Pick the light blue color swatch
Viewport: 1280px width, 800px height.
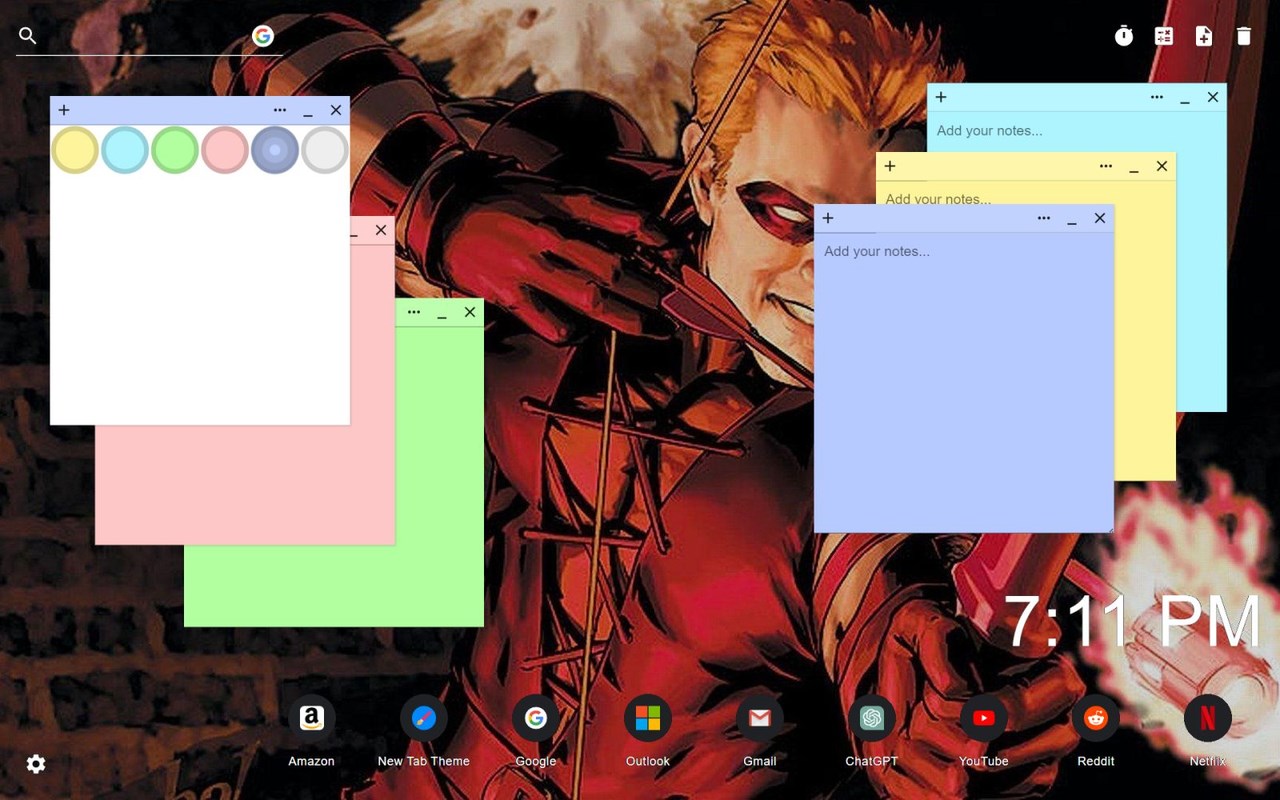pyautogui.click(x=125, y=150)
